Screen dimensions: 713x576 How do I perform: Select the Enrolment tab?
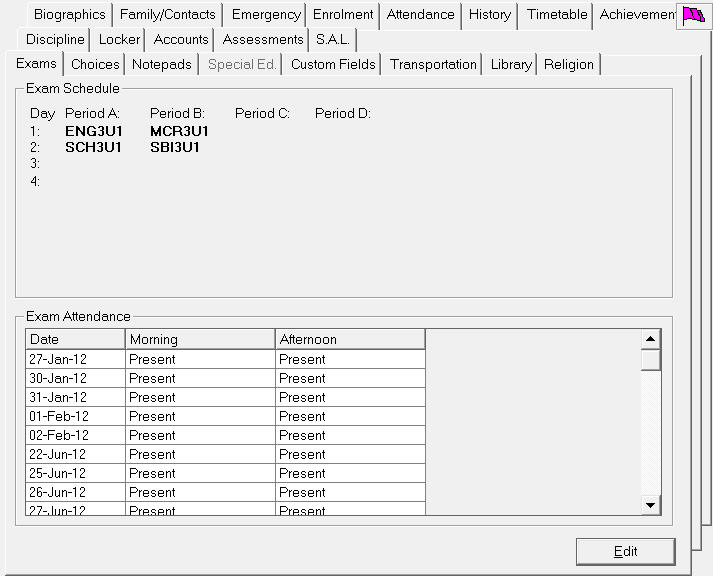coord(343,15)
